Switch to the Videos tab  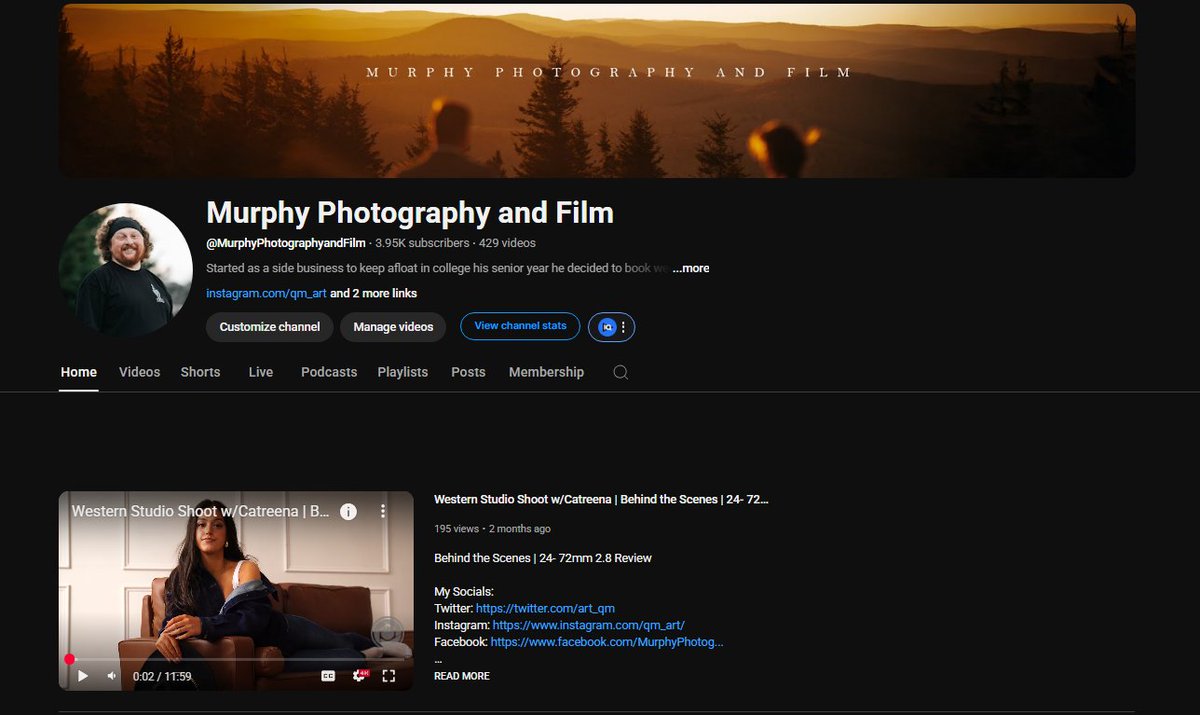pos(139,372)
